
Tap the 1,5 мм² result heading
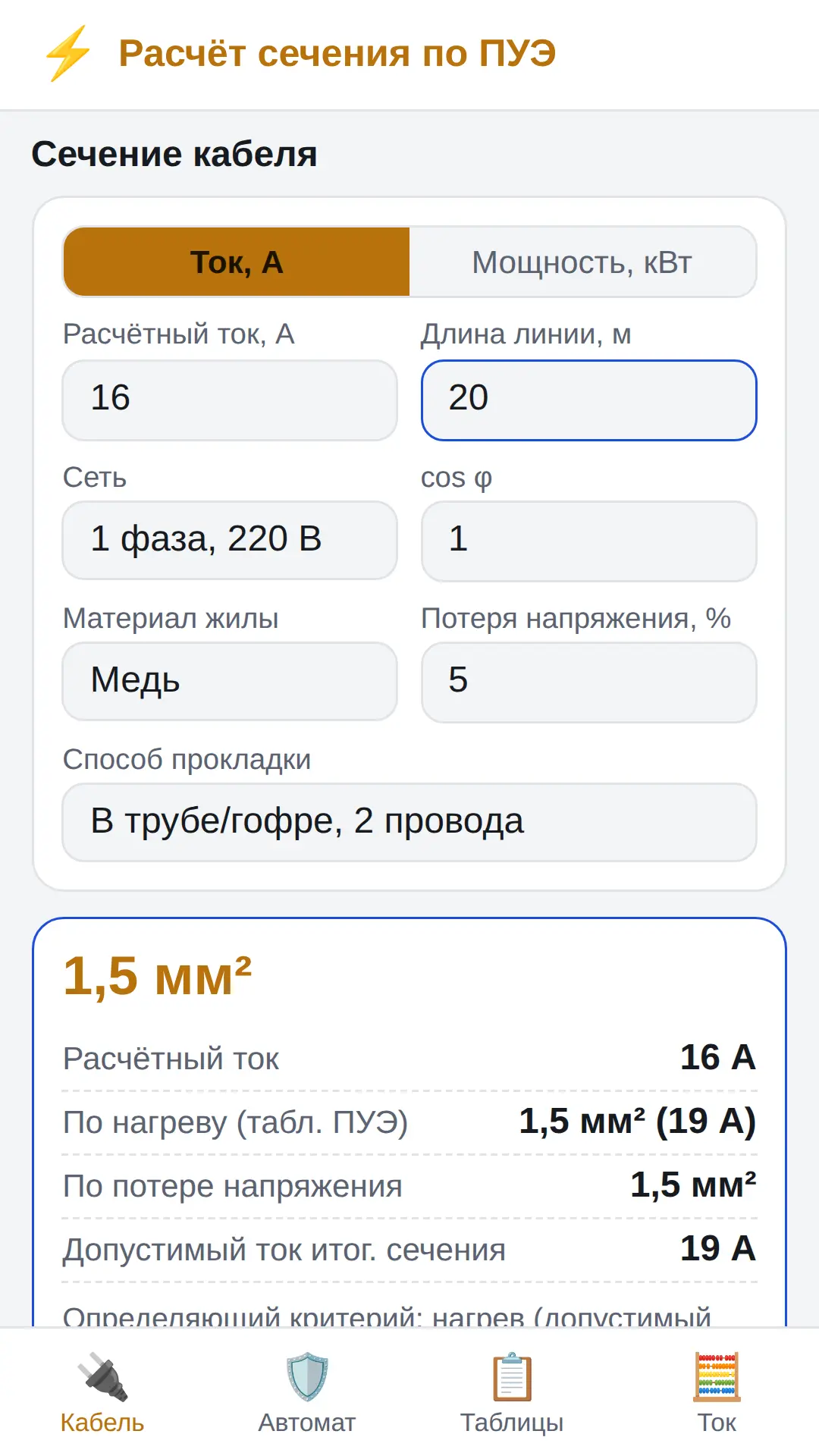pos(157,976)
